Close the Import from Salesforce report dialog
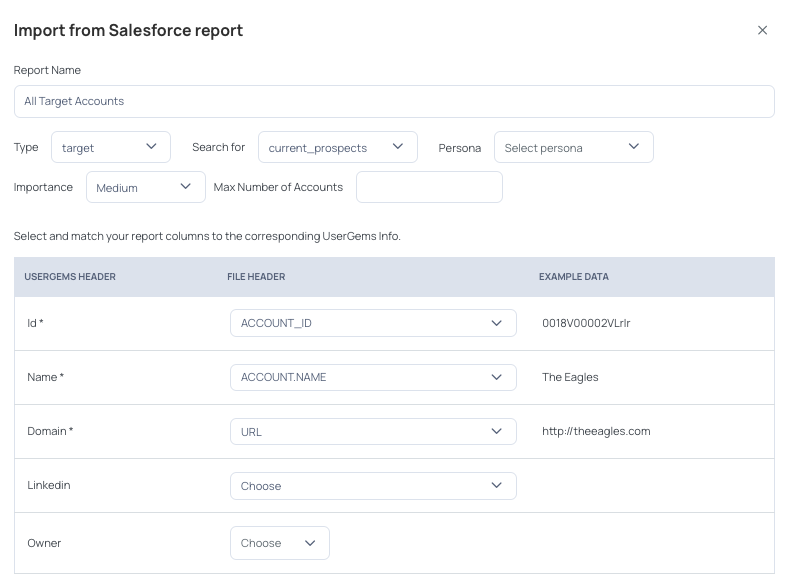 coord(762,31)
